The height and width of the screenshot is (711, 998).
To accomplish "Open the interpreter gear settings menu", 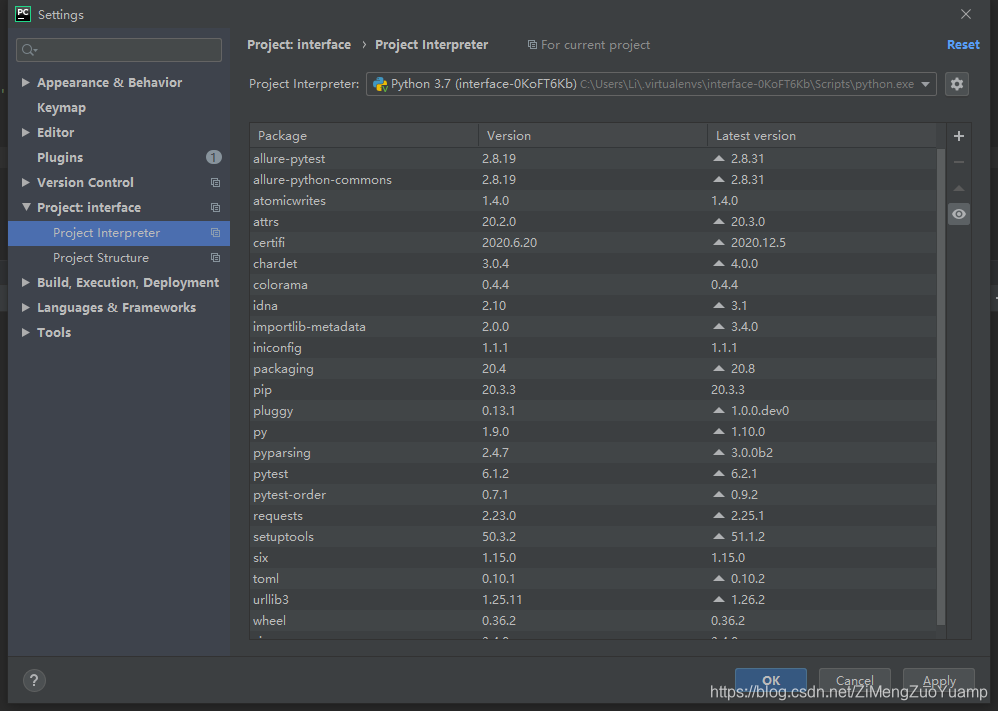I will click(957, 84).
